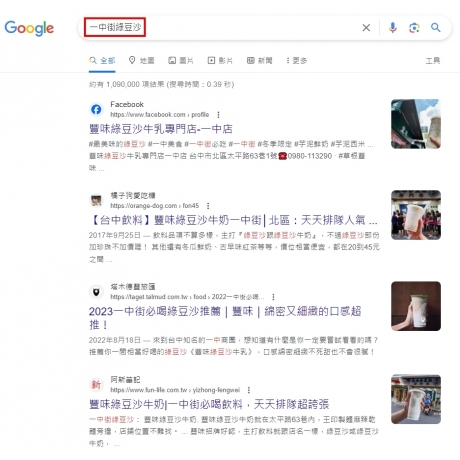Click the magnifying glass search button
Screen dimensions: 460x460
point(436,27)
